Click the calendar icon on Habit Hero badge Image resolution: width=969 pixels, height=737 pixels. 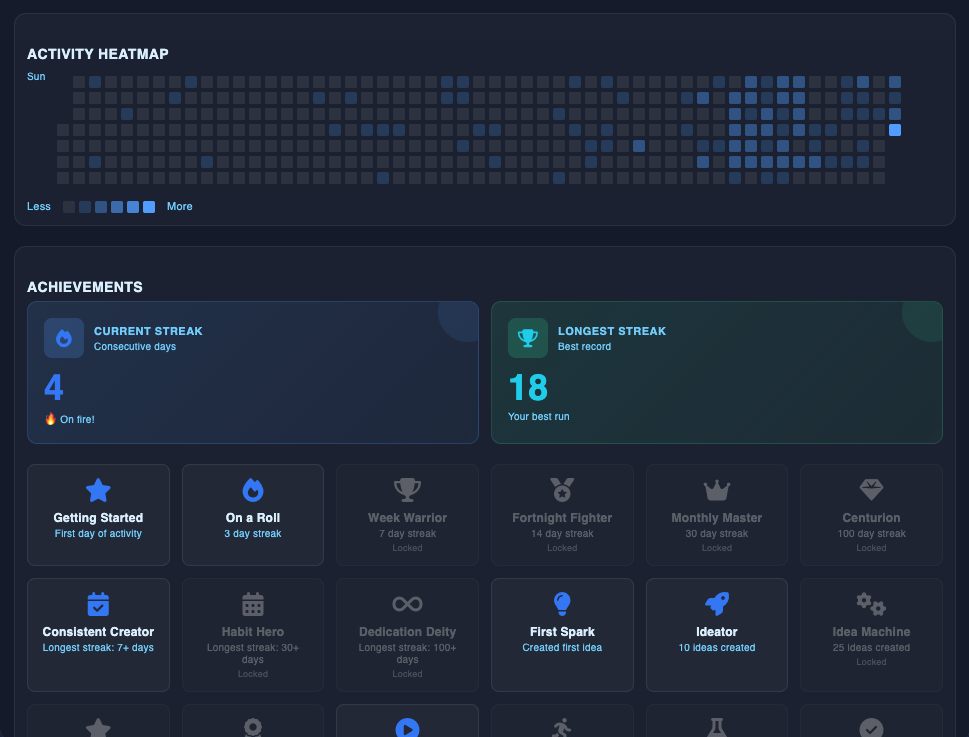pos(252,603)
